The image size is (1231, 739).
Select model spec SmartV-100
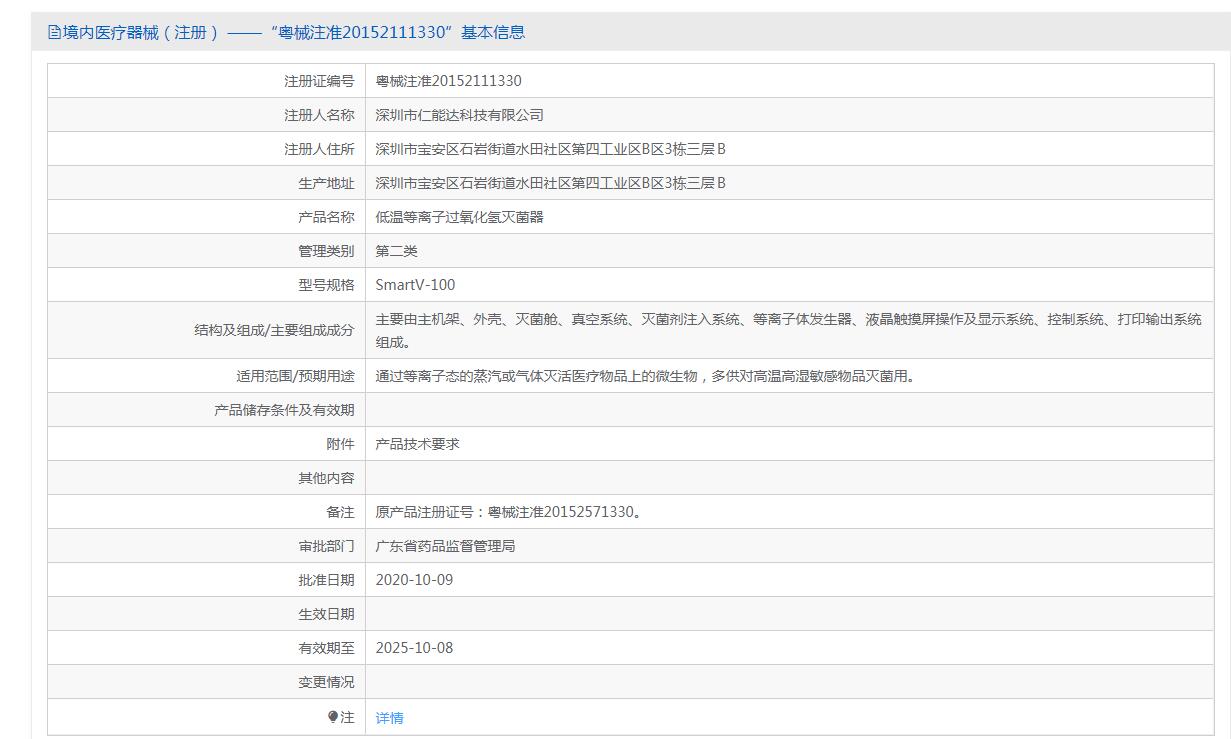pos(415,285)
